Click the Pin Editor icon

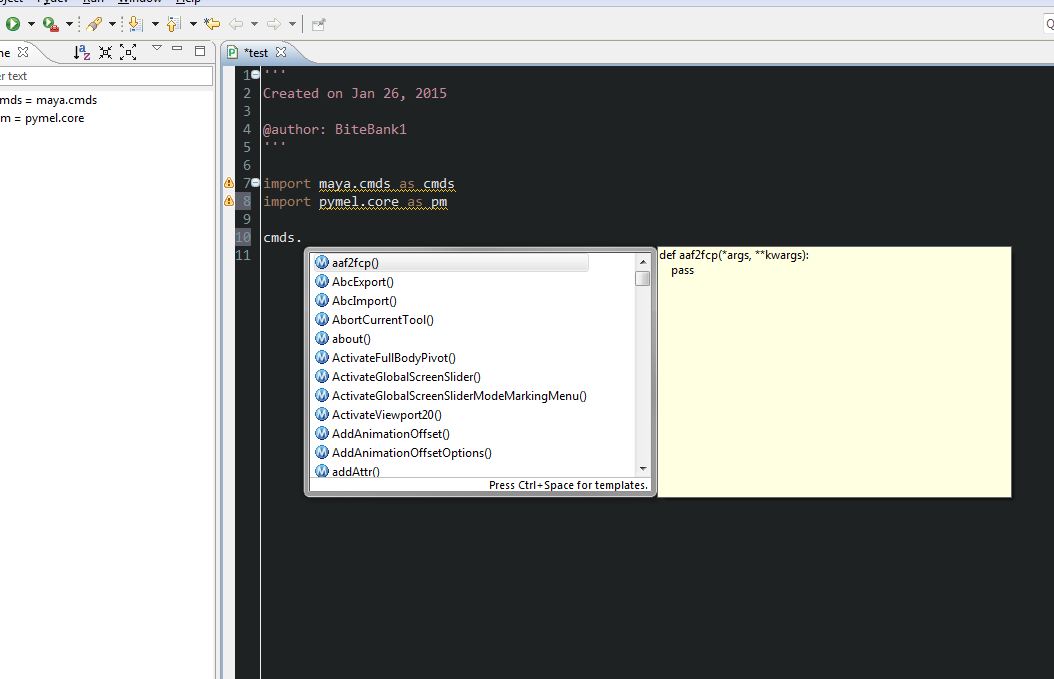319,25
